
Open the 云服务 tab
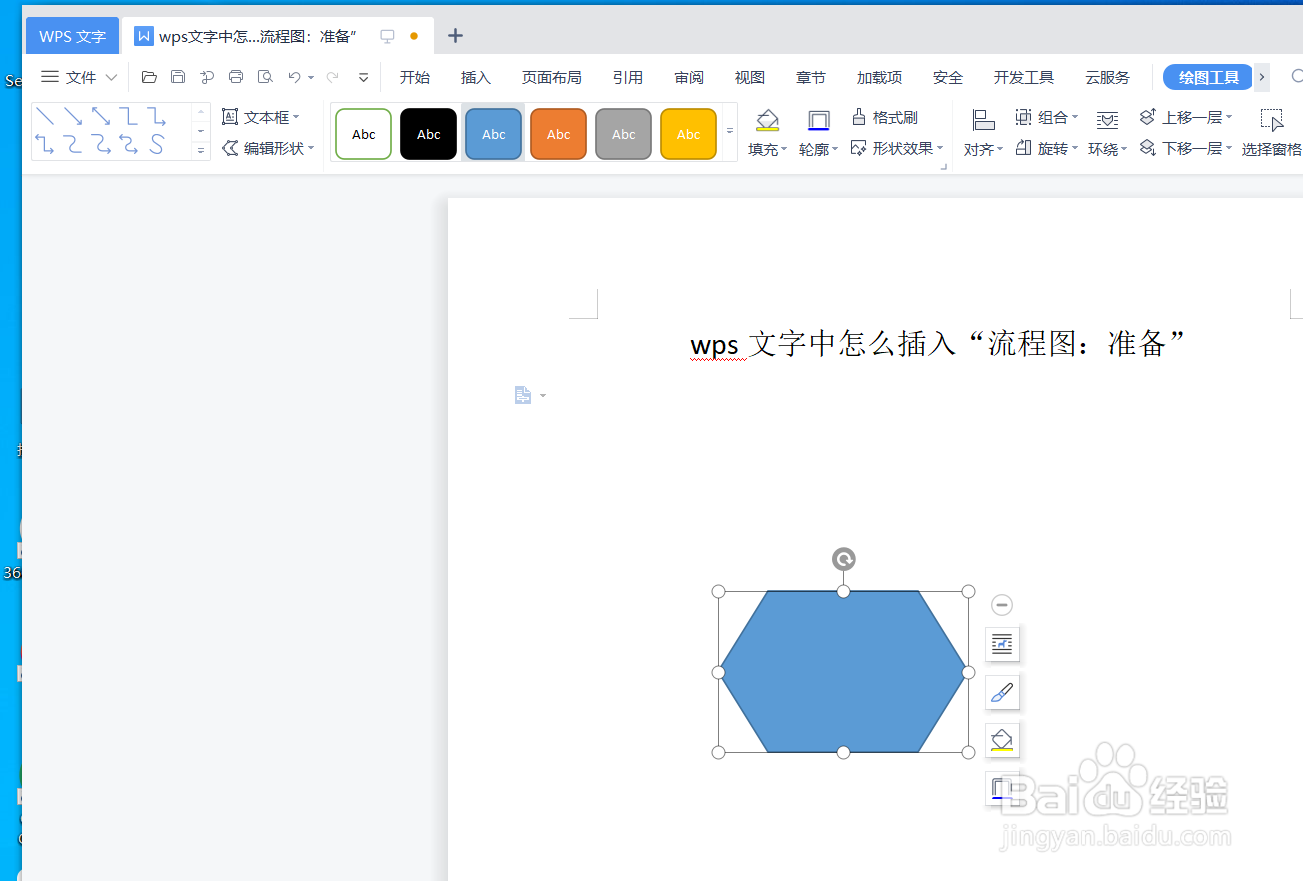click(1108, 77)
